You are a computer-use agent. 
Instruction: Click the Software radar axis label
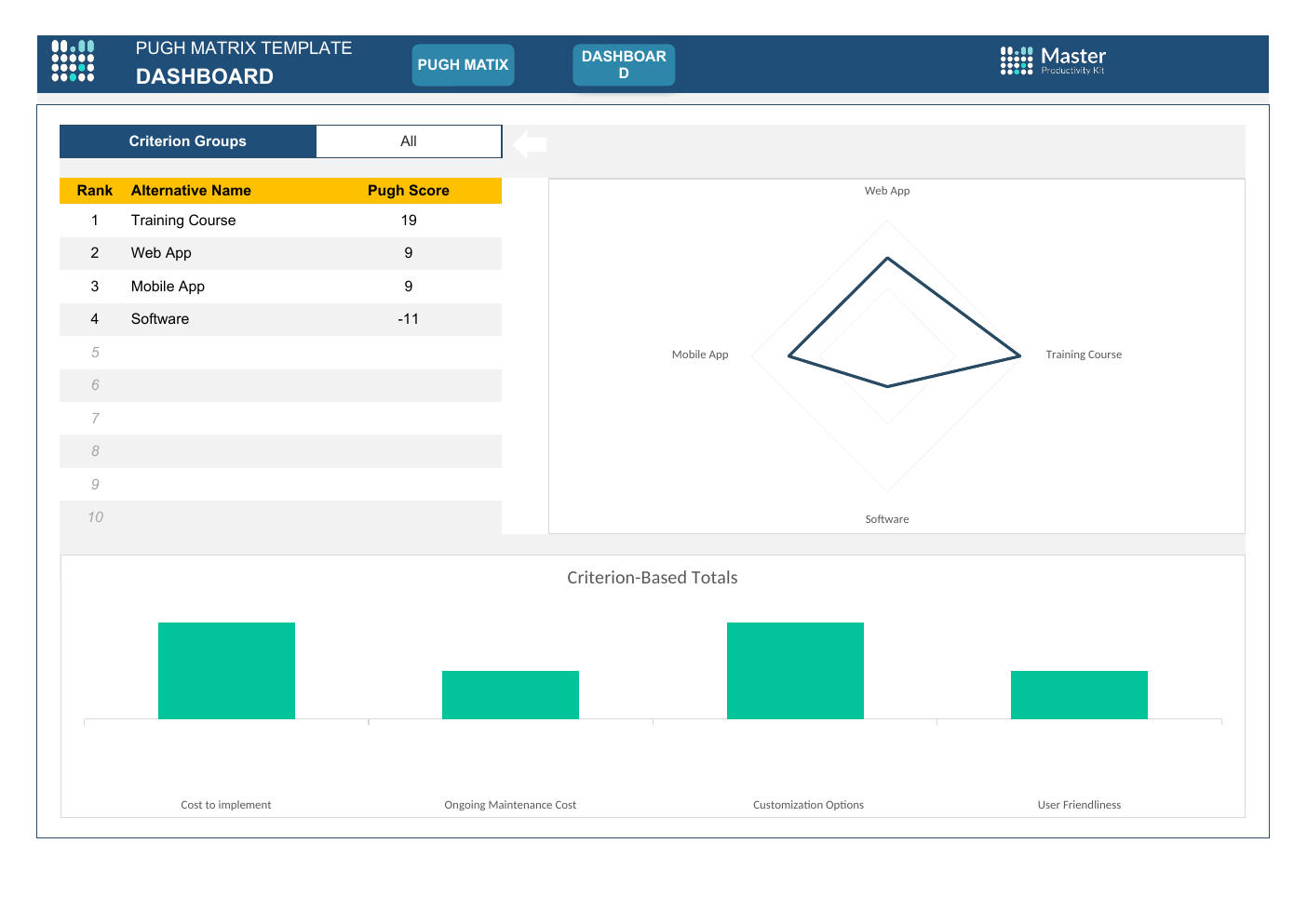tap(887, 519)
